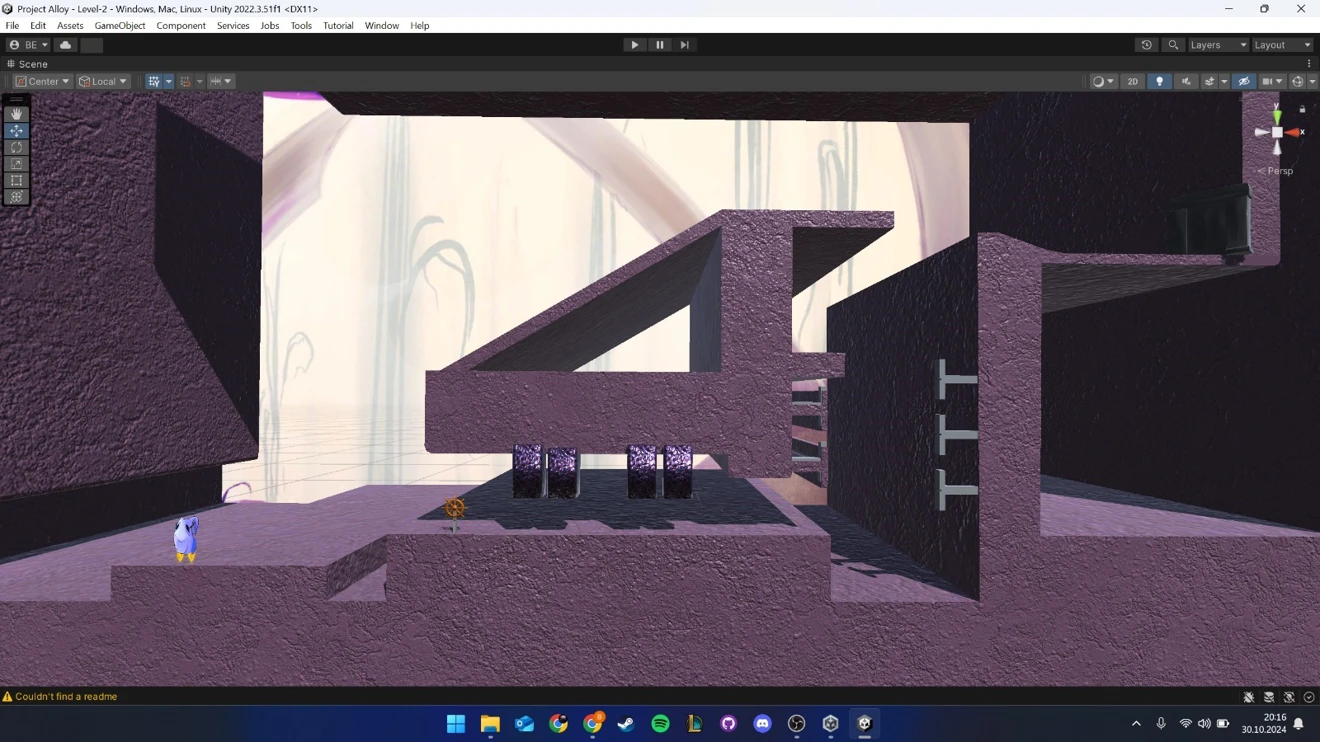Toggle scene audio mute button
This screenshot has height=742, width=1320.
[1186, 82]
